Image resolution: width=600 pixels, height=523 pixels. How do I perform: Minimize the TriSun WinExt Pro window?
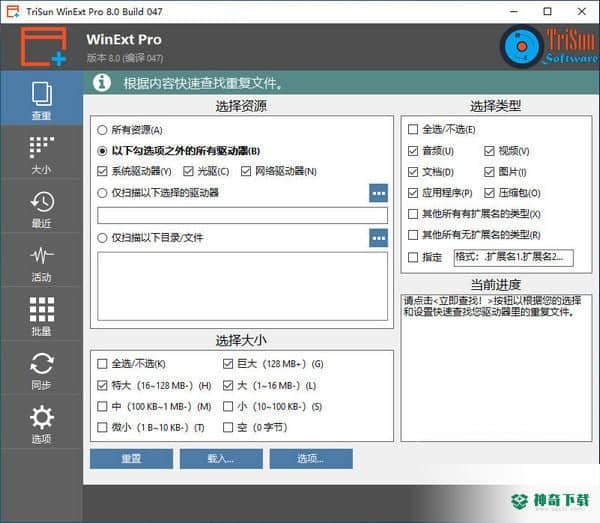click(514, 11)
